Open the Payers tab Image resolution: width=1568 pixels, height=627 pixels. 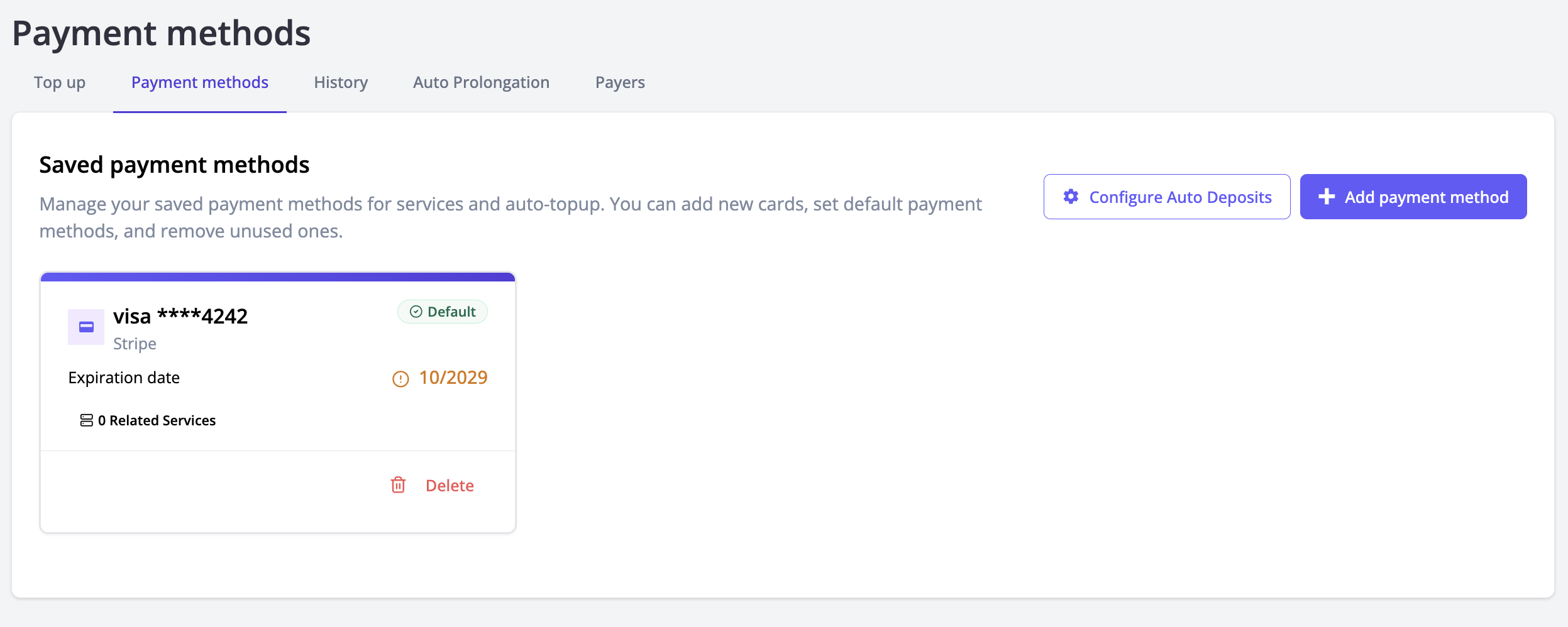[620, 82]
